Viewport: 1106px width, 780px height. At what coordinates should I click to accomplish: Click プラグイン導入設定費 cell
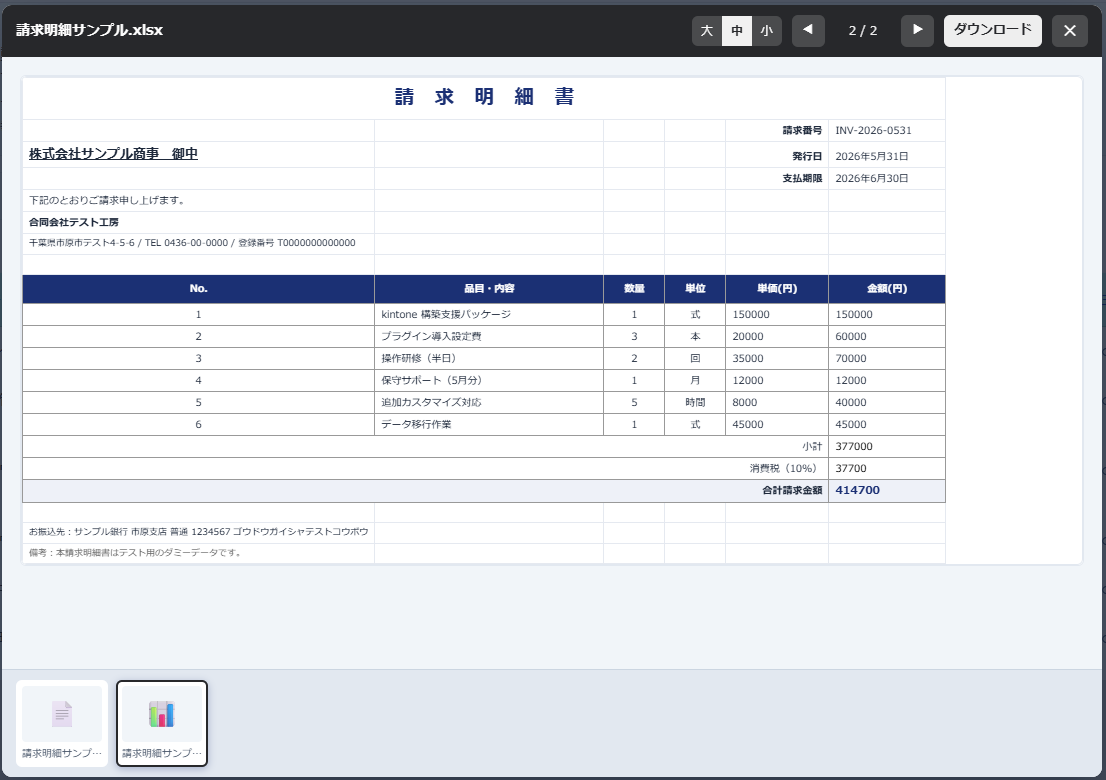489,336
